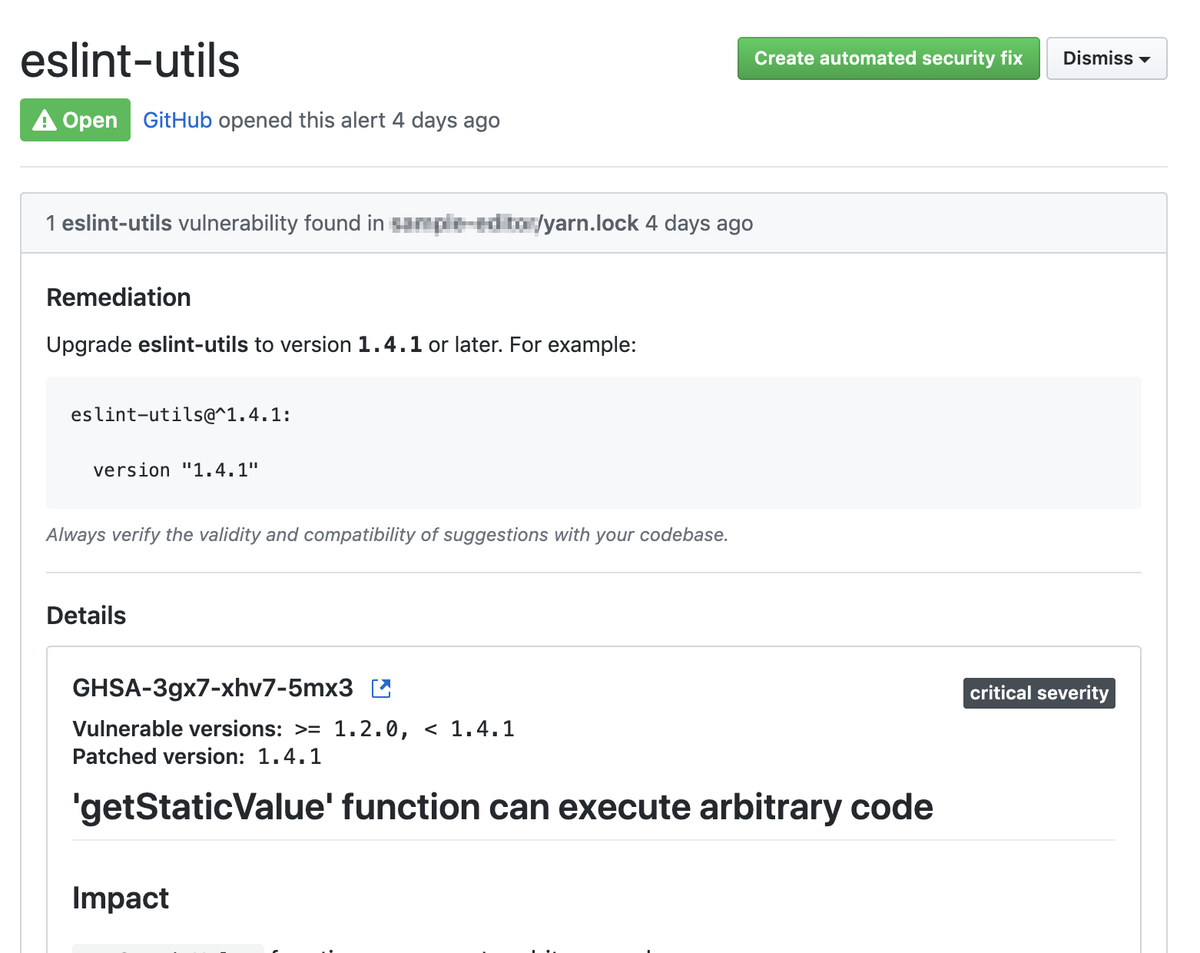
Task: Click the warning triangle icon in the Open badge
Action: coord(45,119)
